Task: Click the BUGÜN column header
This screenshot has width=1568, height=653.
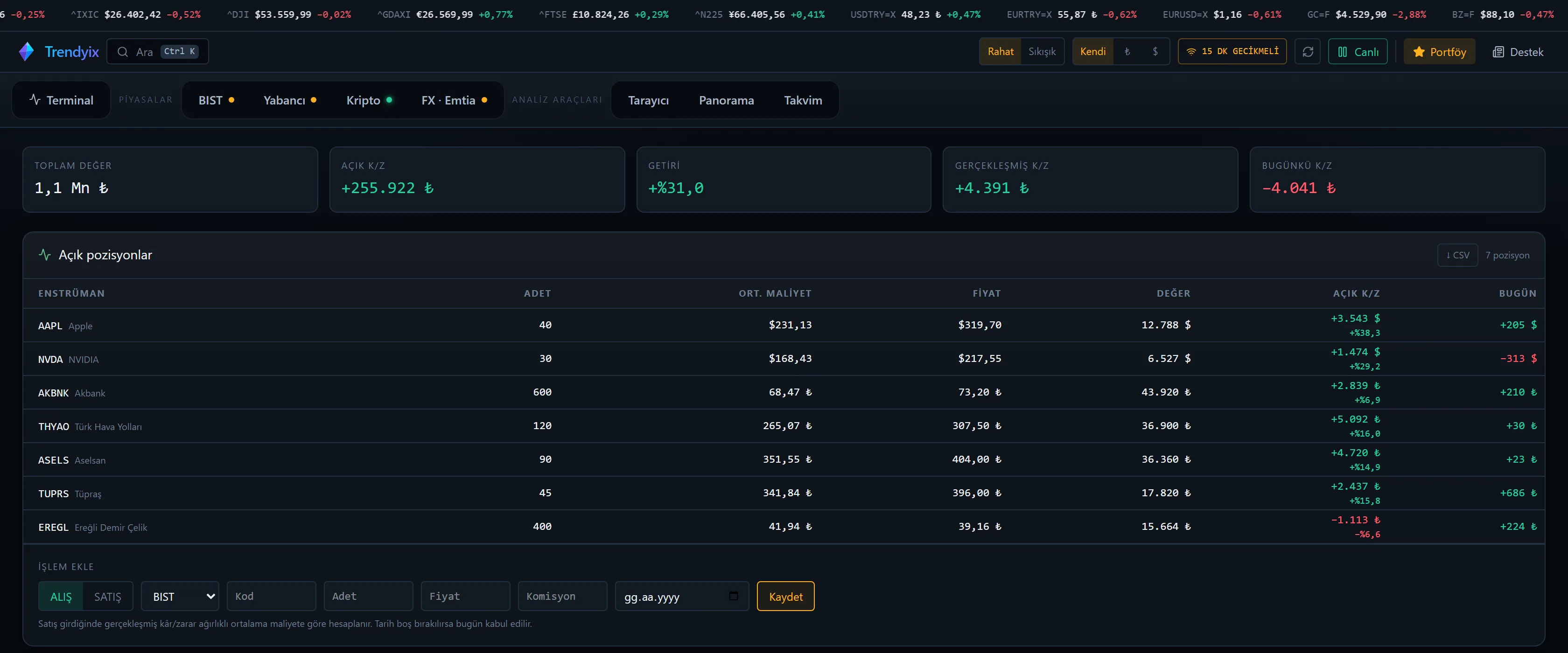Action: click(x=1518, y=293)
